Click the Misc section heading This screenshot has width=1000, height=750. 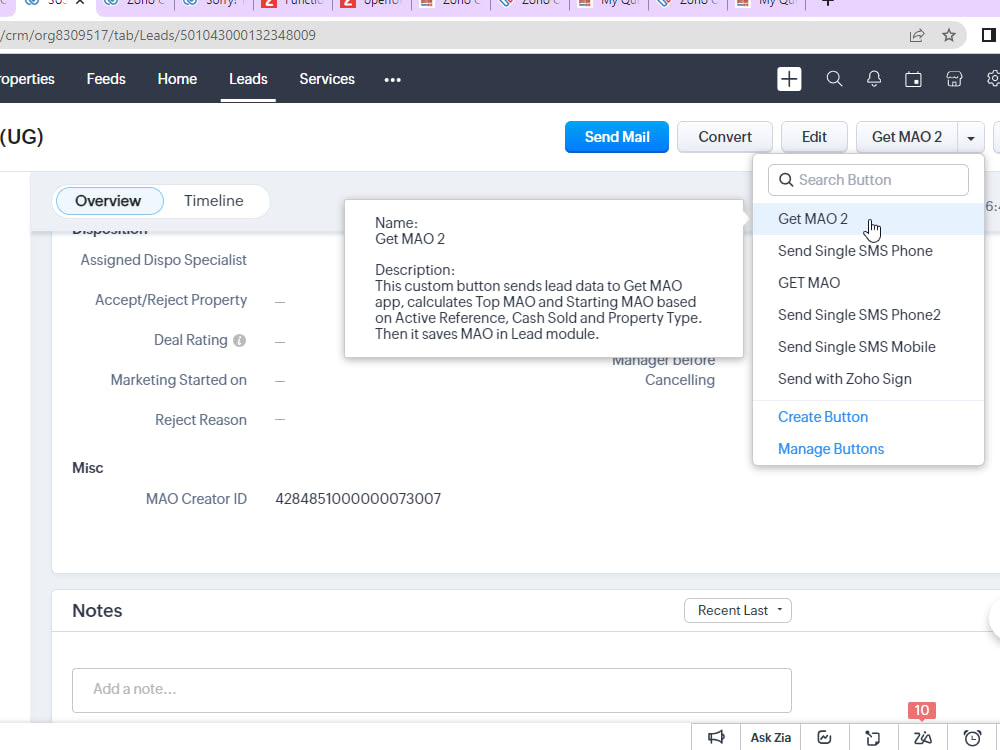(87, 468)
